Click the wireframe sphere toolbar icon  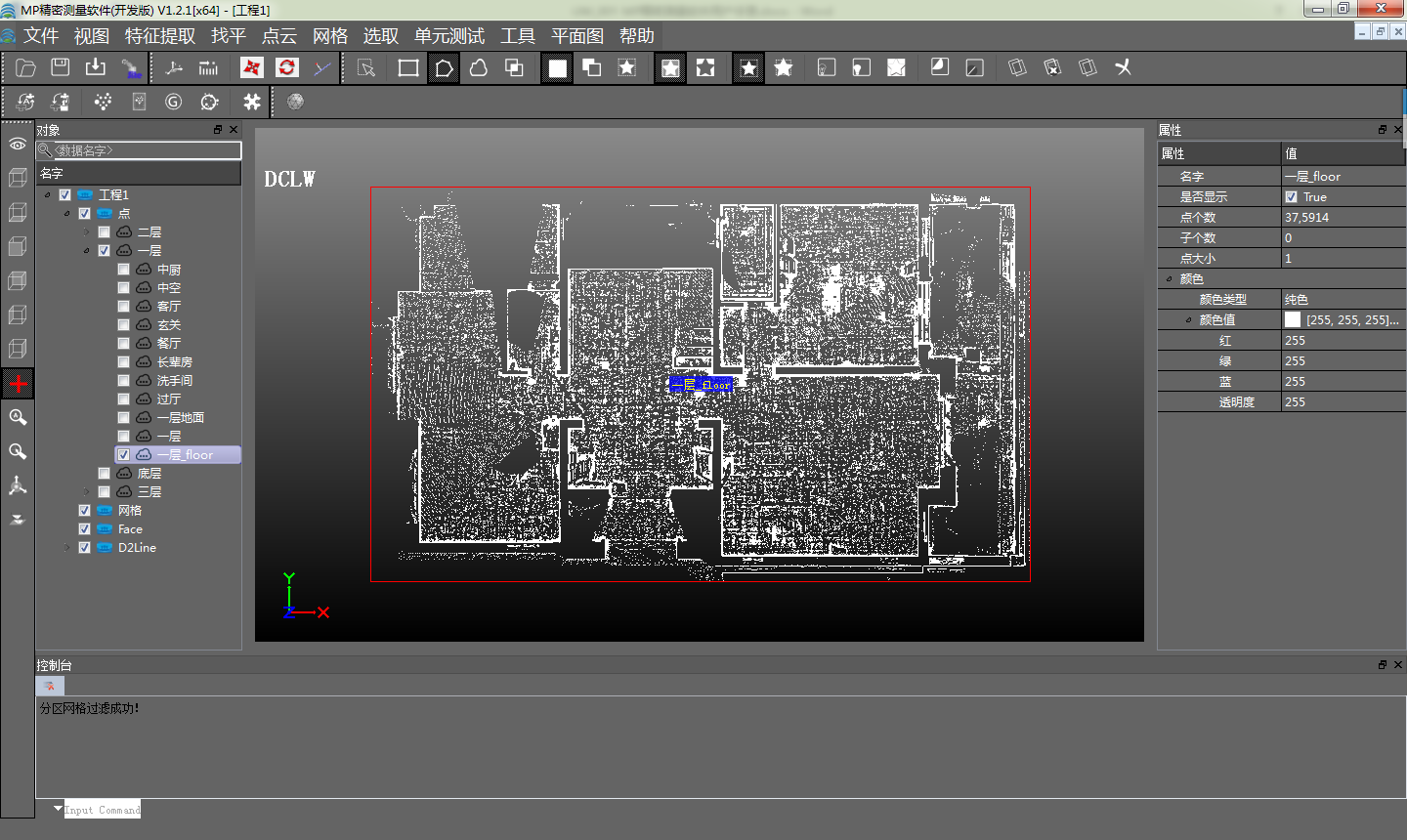click(x=295, y=102)
